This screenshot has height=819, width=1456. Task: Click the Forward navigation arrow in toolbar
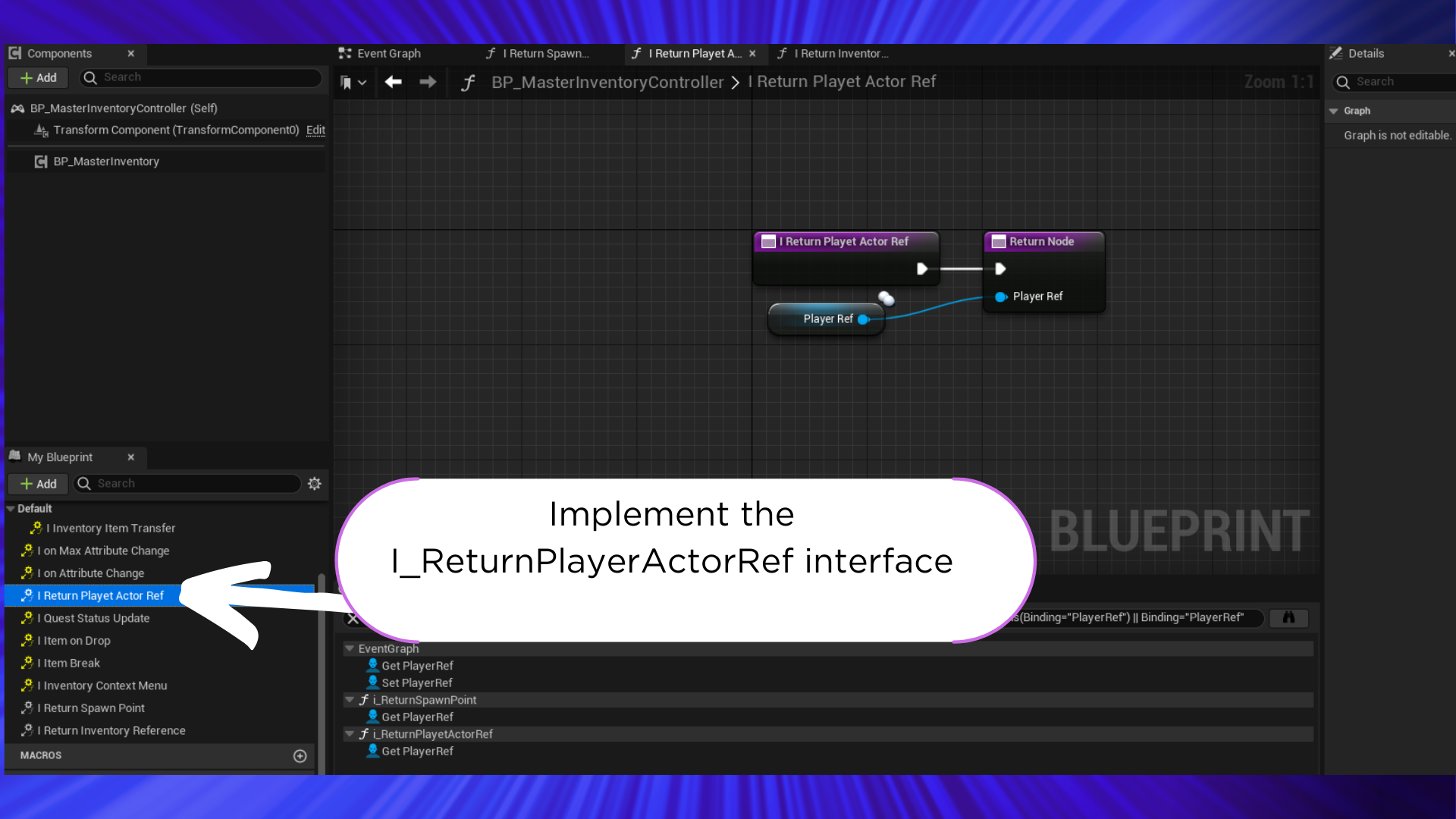[x=428, y=82]
